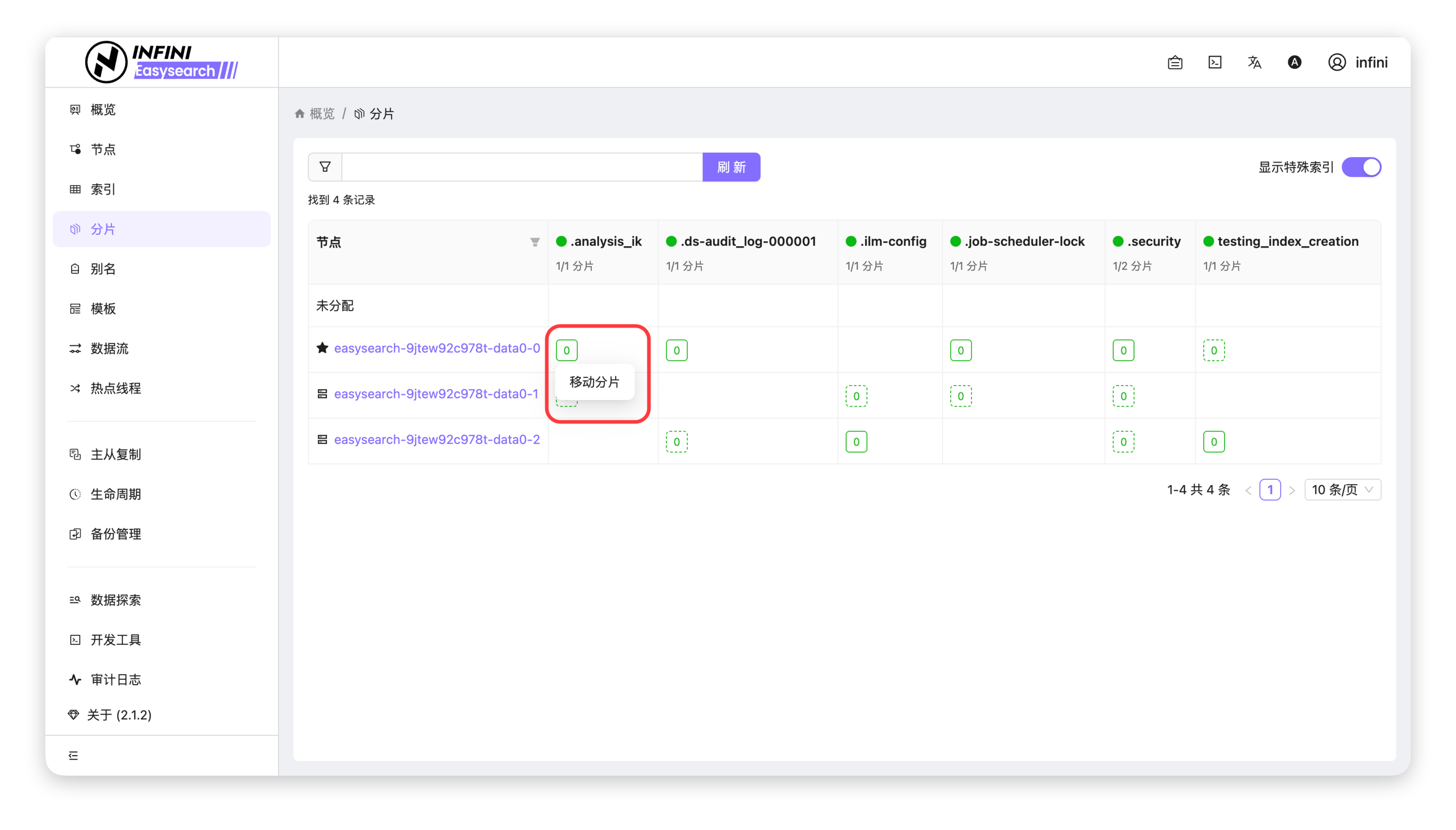Viewport: 1456px width, 830px height.
Task: Toggle the 显示特殊索引 switch off
Action: pos(1361,167)
